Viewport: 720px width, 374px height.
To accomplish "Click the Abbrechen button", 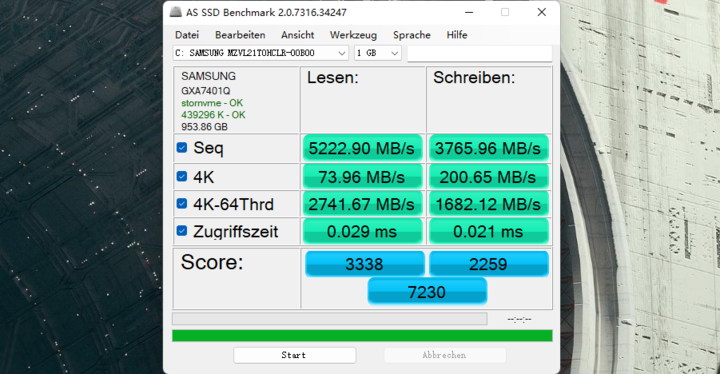I will [x=444, y=355].
